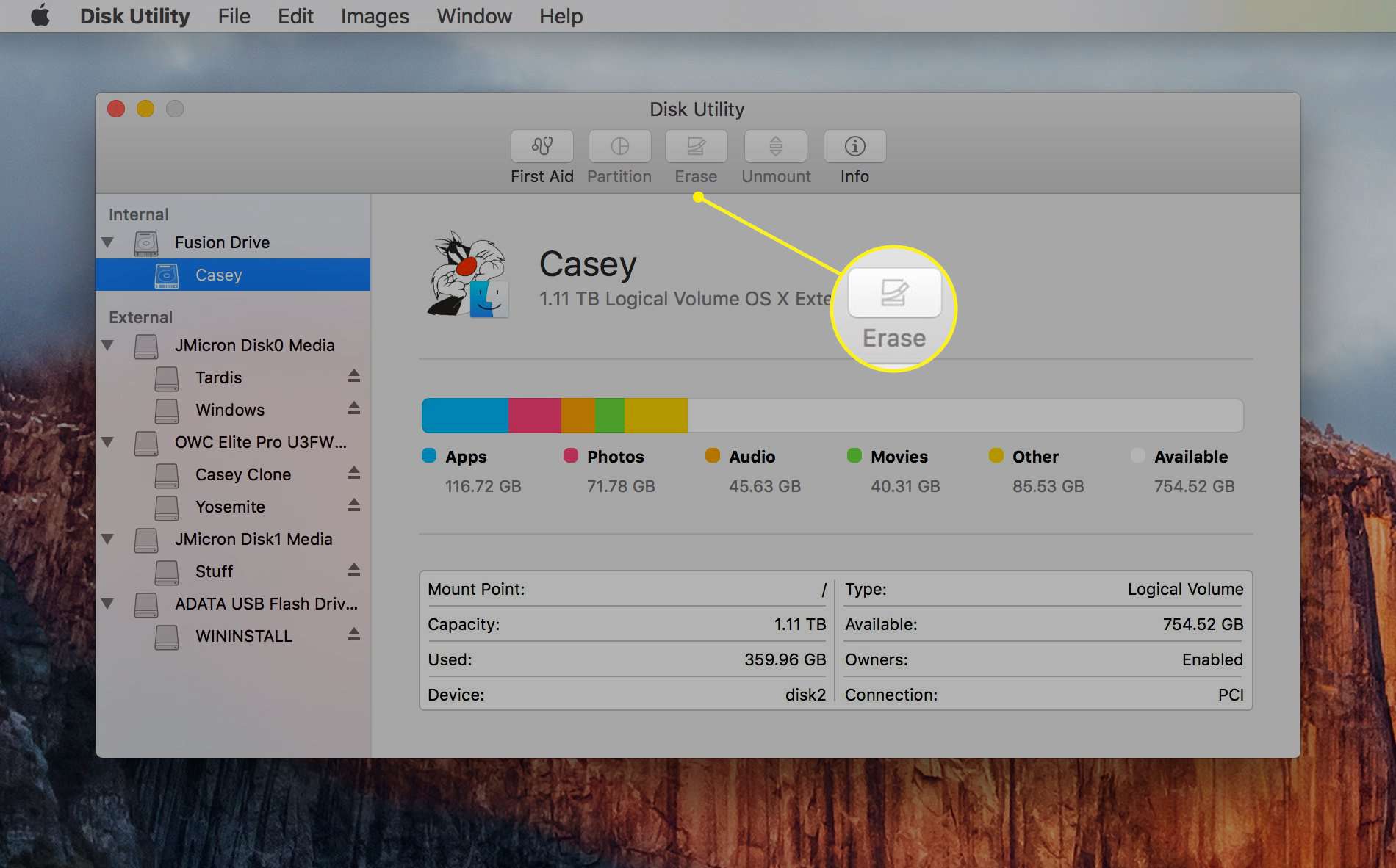Collapse the Fusion Drive tree
Image resolution: width=1396 pixels, height=868 pixels.
pyautogui.click(x=108, y=242)
